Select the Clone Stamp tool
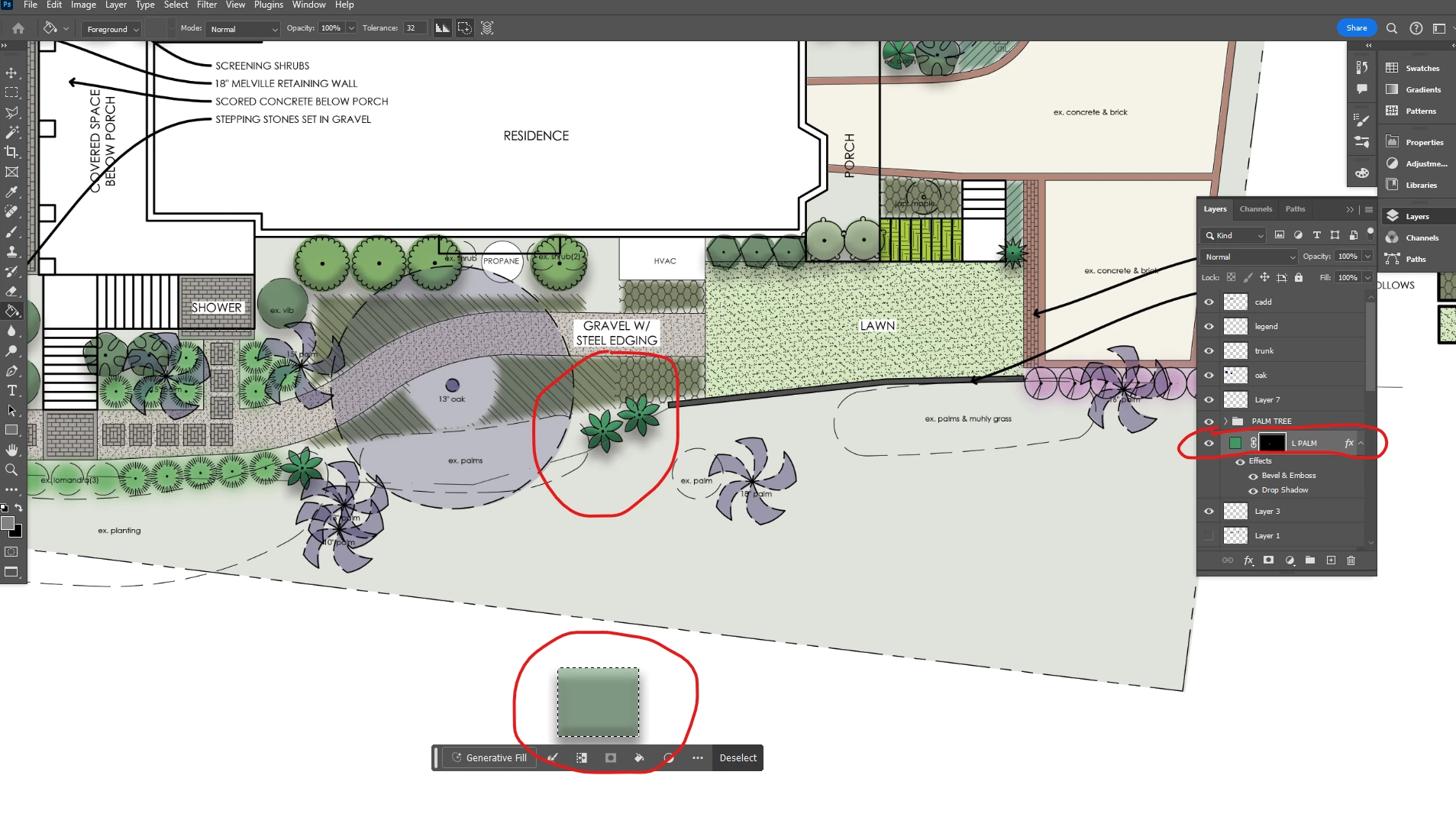 click(x=11, y=251)
